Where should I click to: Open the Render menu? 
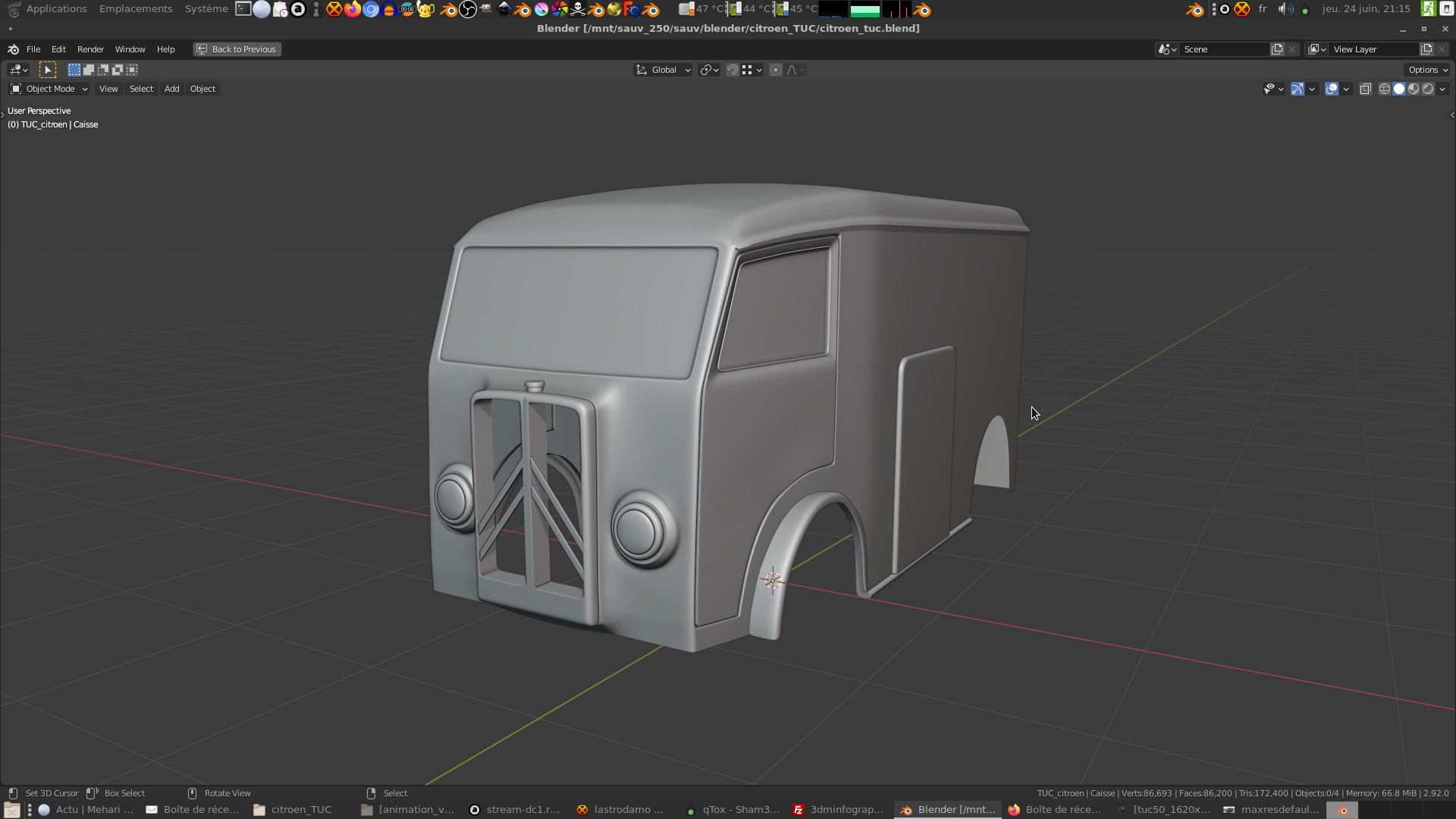(x=90, y=49)
